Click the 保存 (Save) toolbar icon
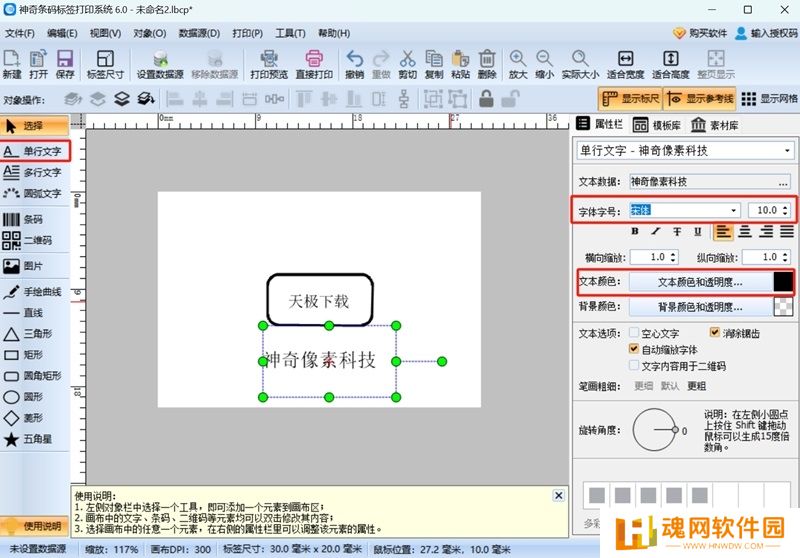 65,64
